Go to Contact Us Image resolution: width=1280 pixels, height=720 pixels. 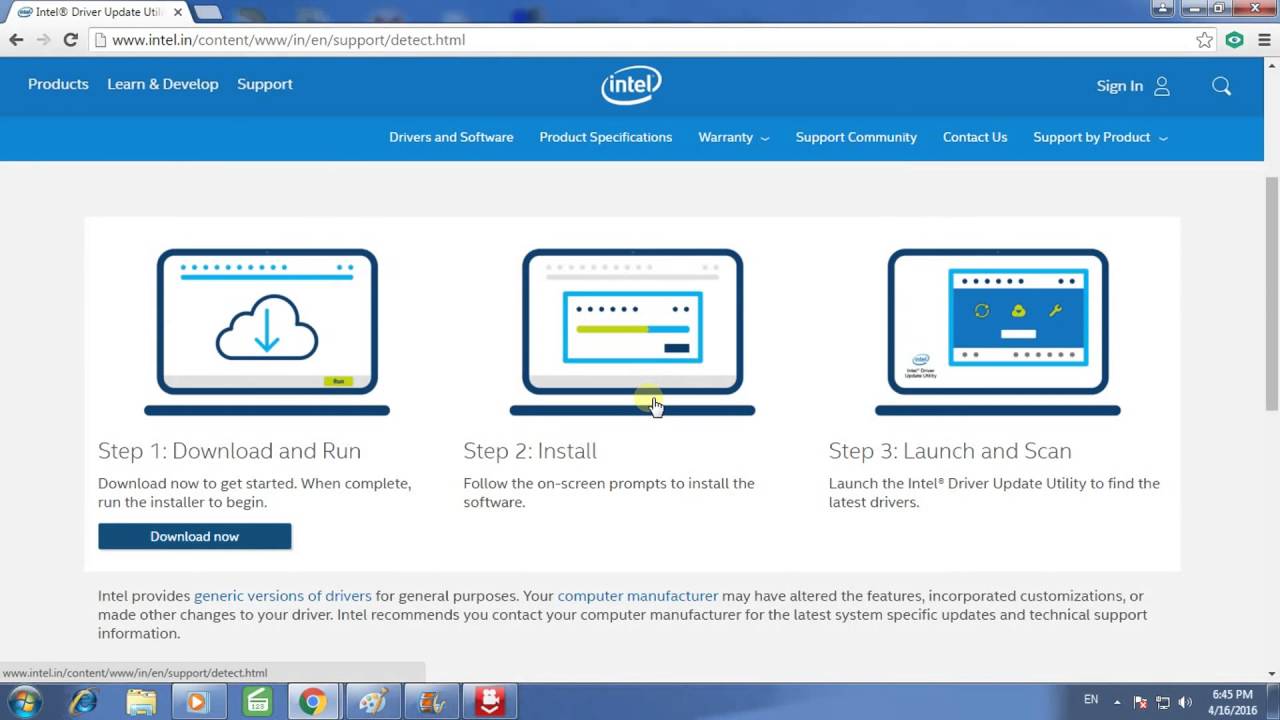975,137
